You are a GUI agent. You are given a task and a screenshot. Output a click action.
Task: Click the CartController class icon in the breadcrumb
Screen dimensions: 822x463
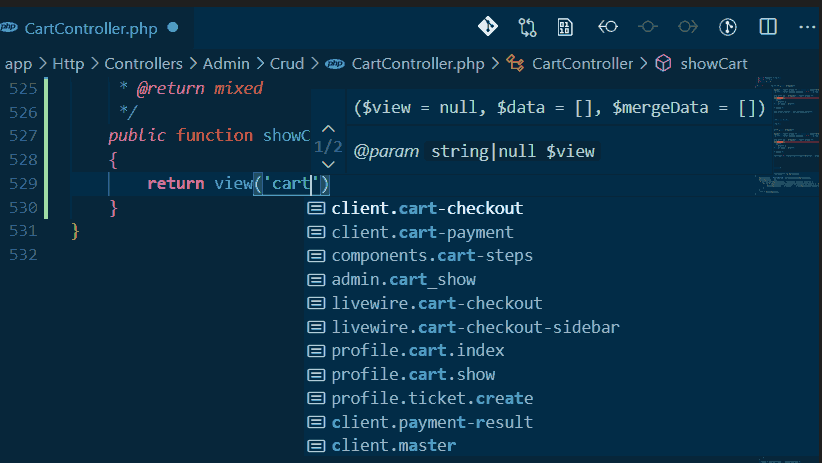(516, 64)
